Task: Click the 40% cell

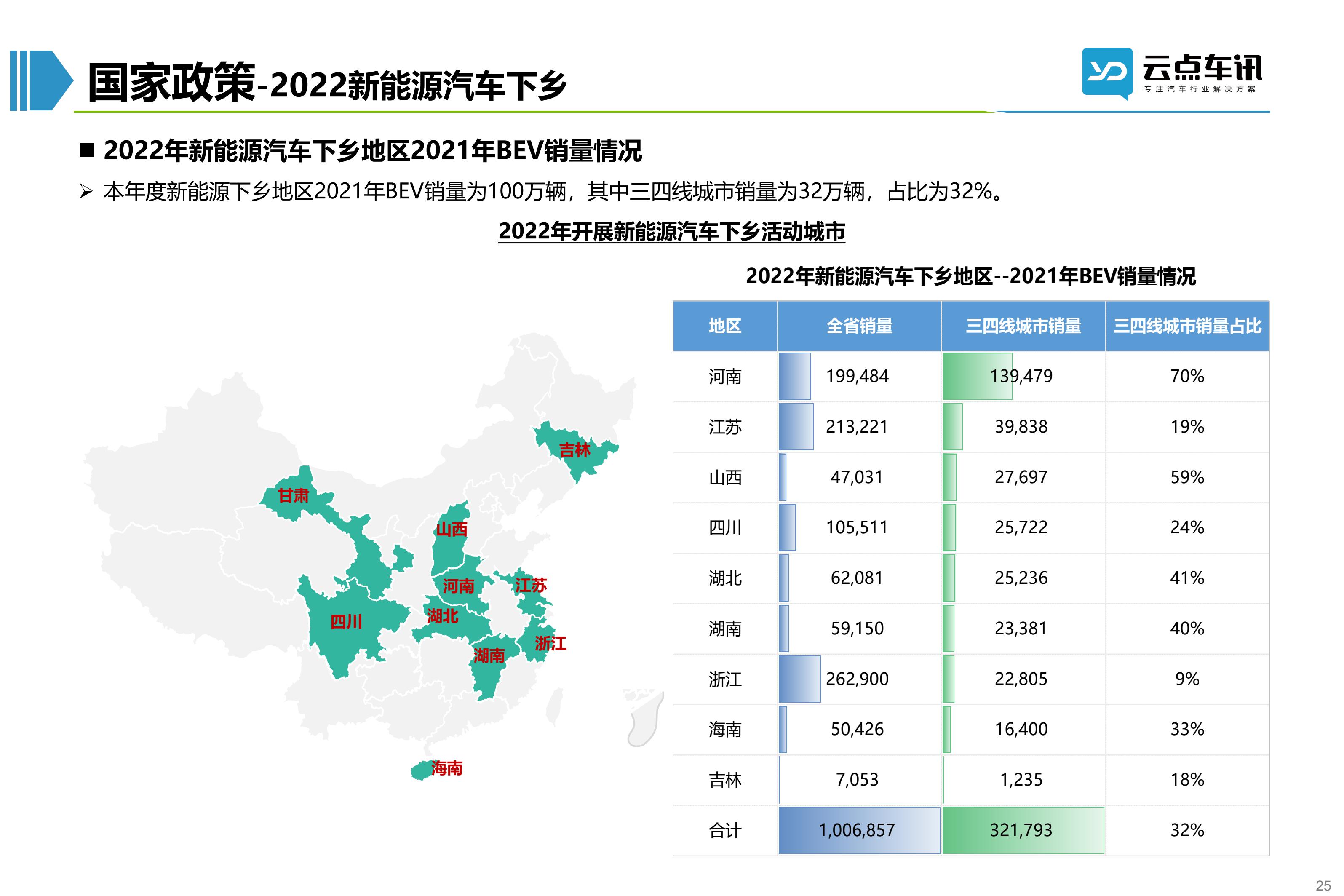Action: 1187,629
